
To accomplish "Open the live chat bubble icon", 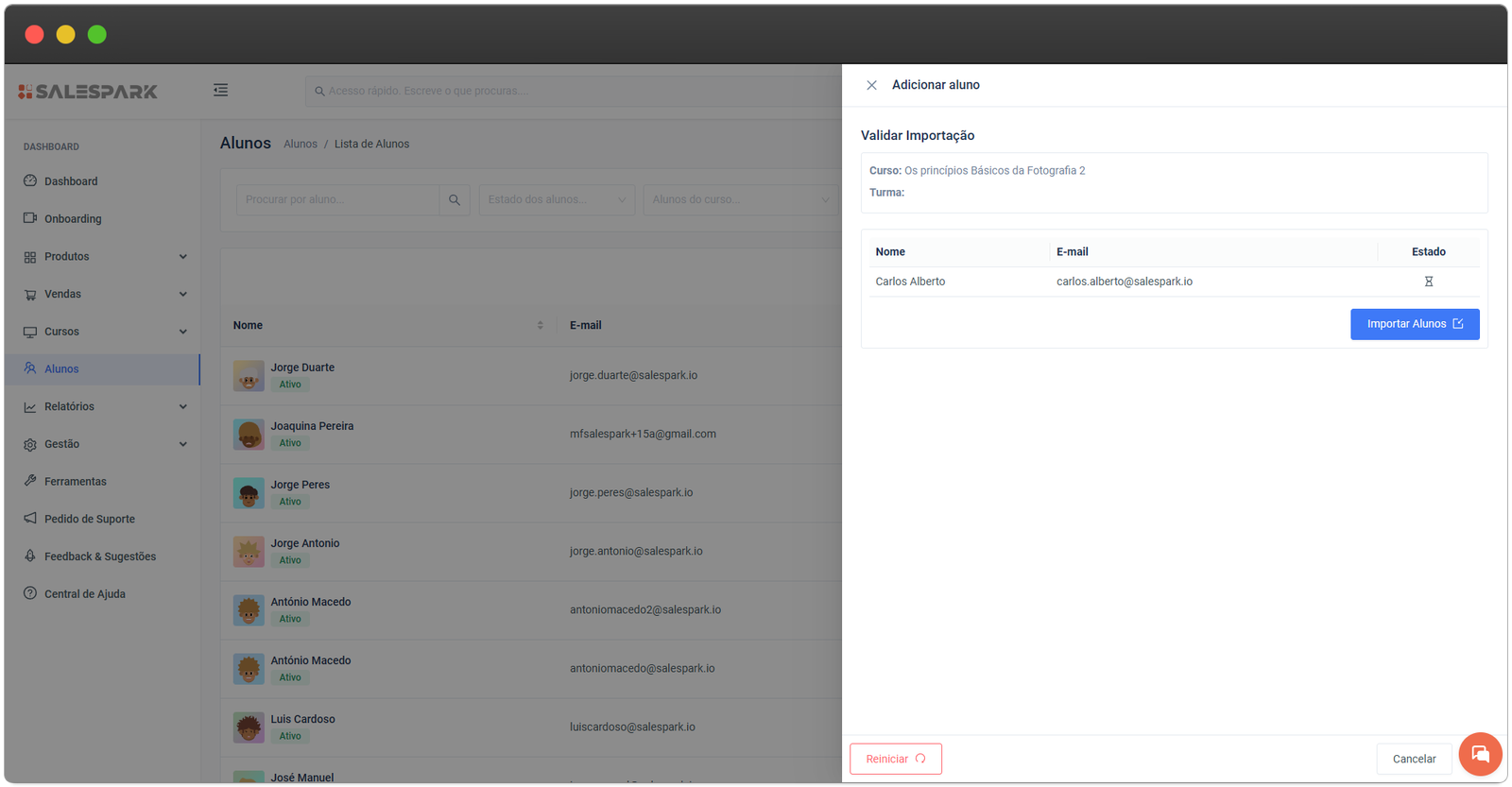I will [x=1480, y=754].
